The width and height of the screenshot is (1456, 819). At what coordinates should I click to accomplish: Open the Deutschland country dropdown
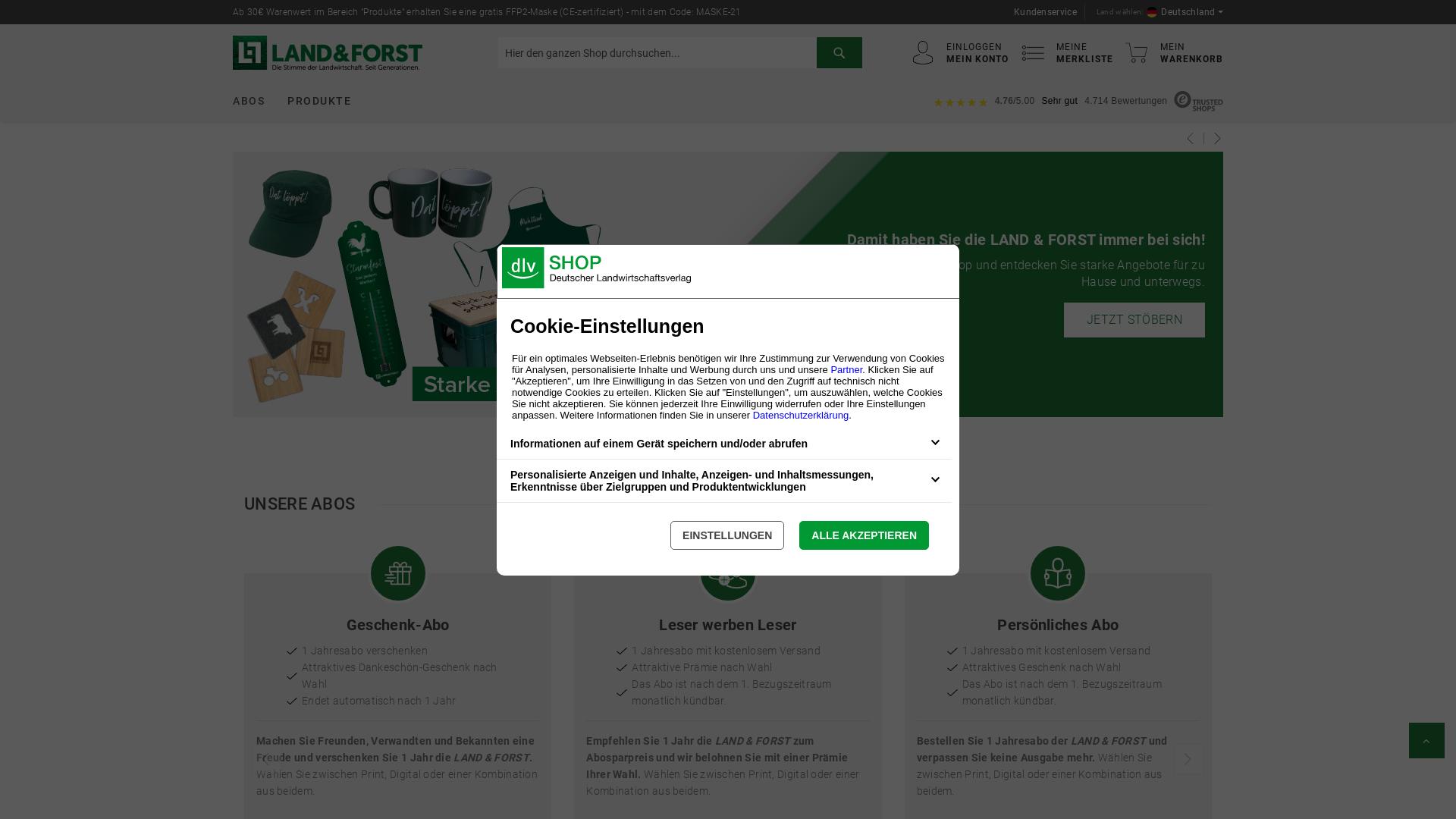pyautogui.click(x=1185, y=12)
